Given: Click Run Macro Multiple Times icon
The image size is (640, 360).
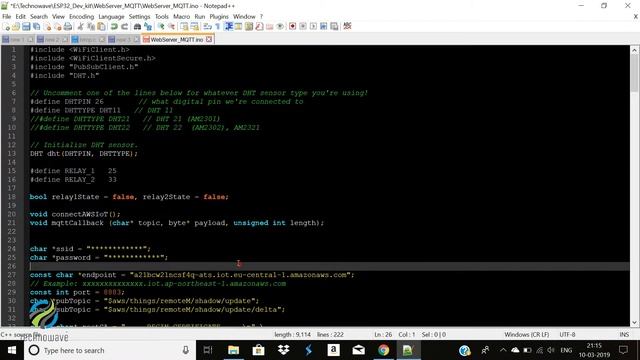Looking at the screenshot, I should point(324,27).
